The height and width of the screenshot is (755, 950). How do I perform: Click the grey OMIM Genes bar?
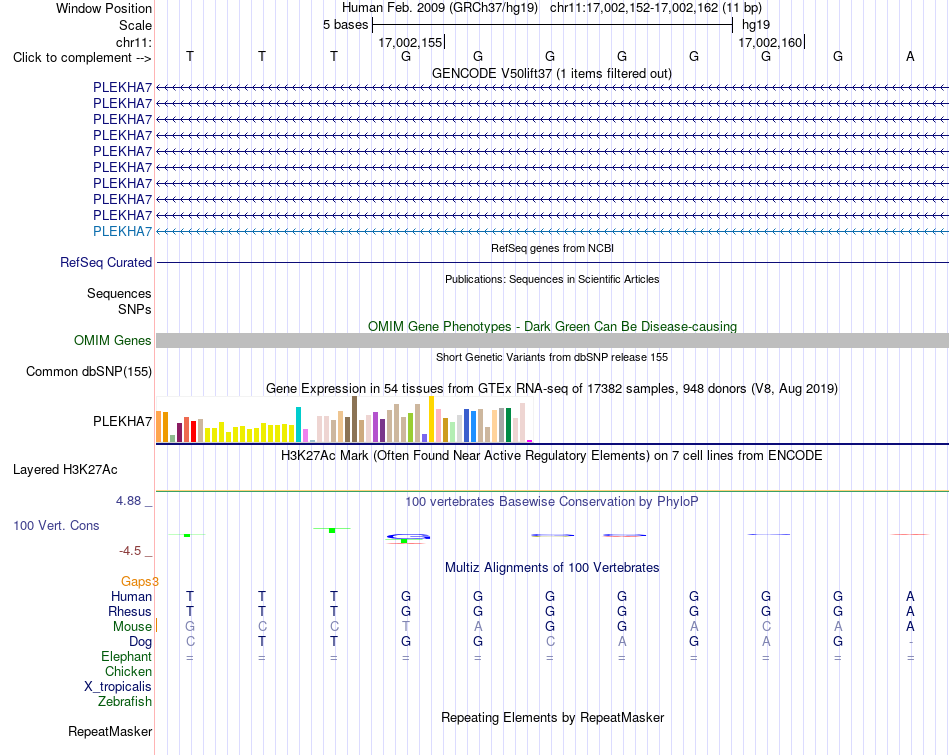[552, 341]
